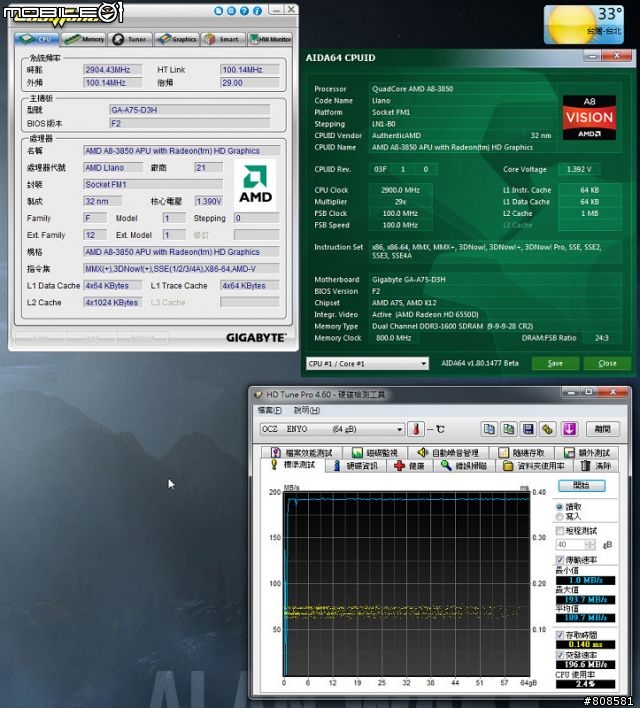Select the 讀取 read radio button

(560, 507)
